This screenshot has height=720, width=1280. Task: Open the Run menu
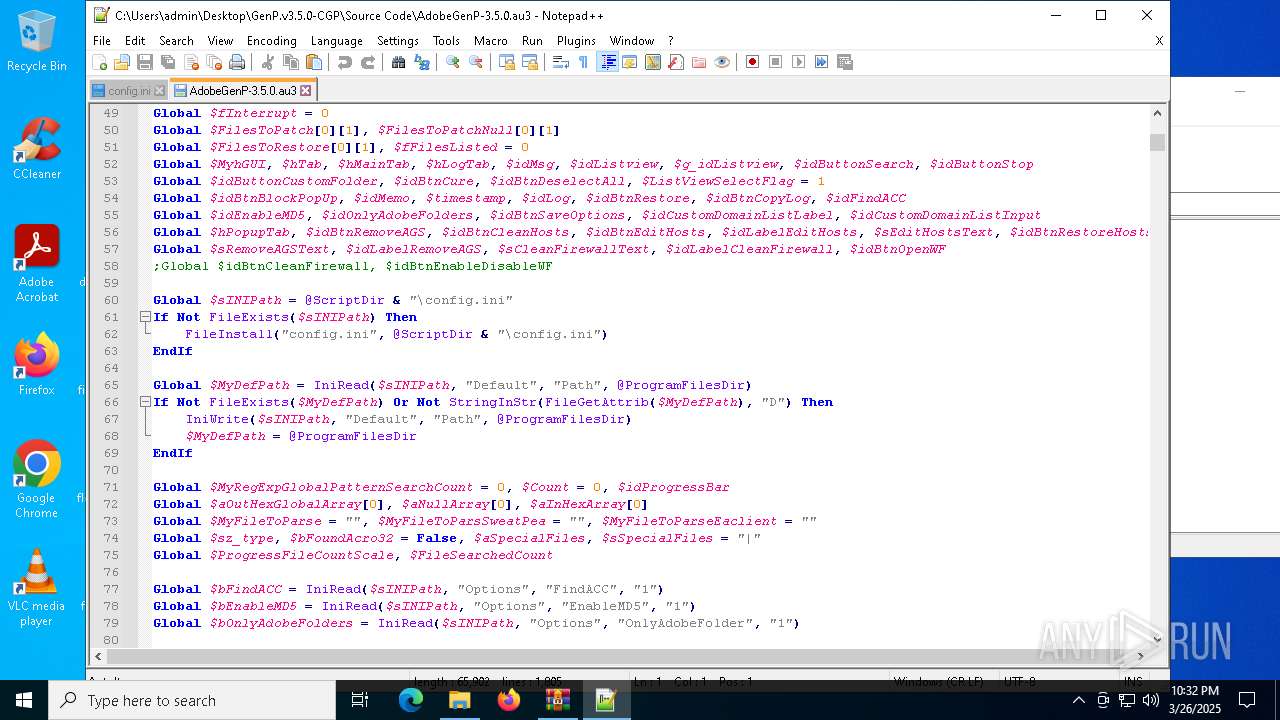point(532,41)
